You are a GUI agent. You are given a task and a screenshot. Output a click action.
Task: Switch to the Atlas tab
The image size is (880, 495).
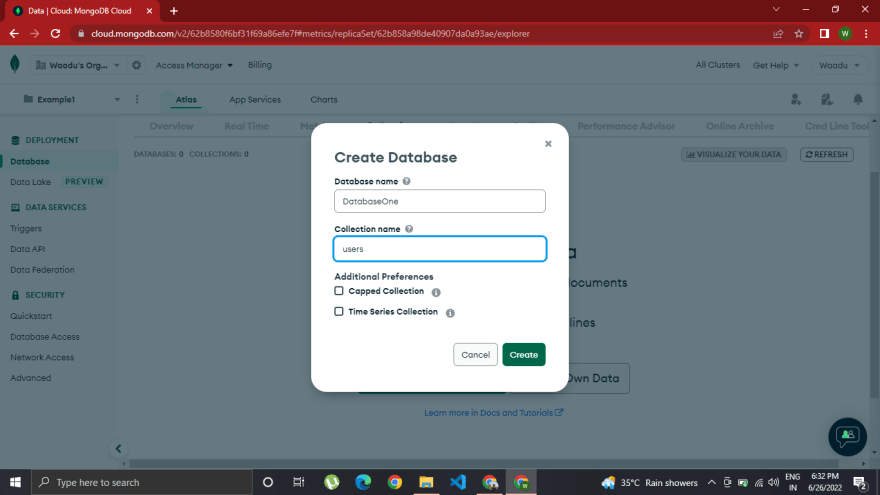(x=186, y=99)
